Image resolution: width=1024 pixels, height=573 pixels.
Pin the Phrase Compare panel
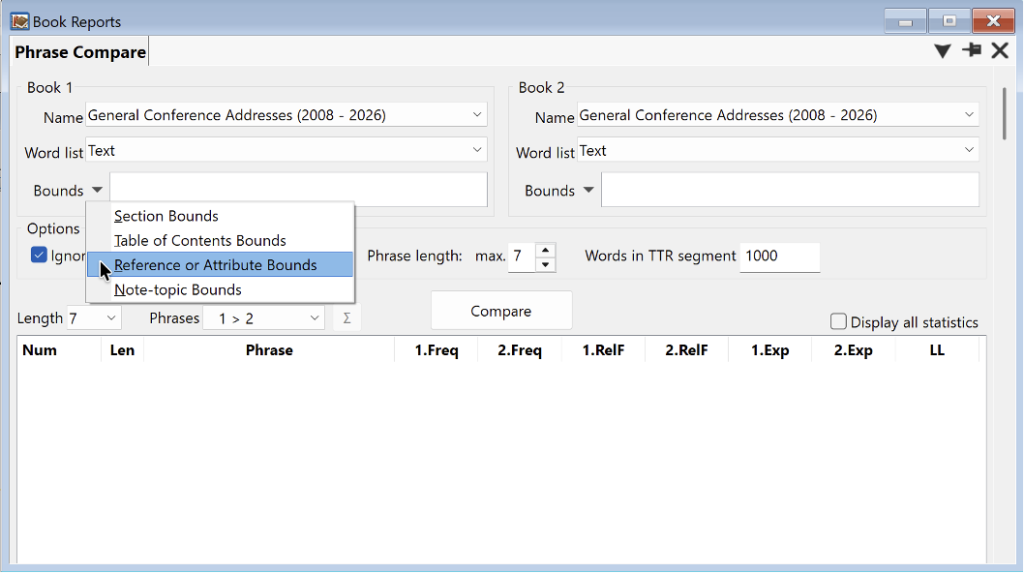tap(971, 50)
